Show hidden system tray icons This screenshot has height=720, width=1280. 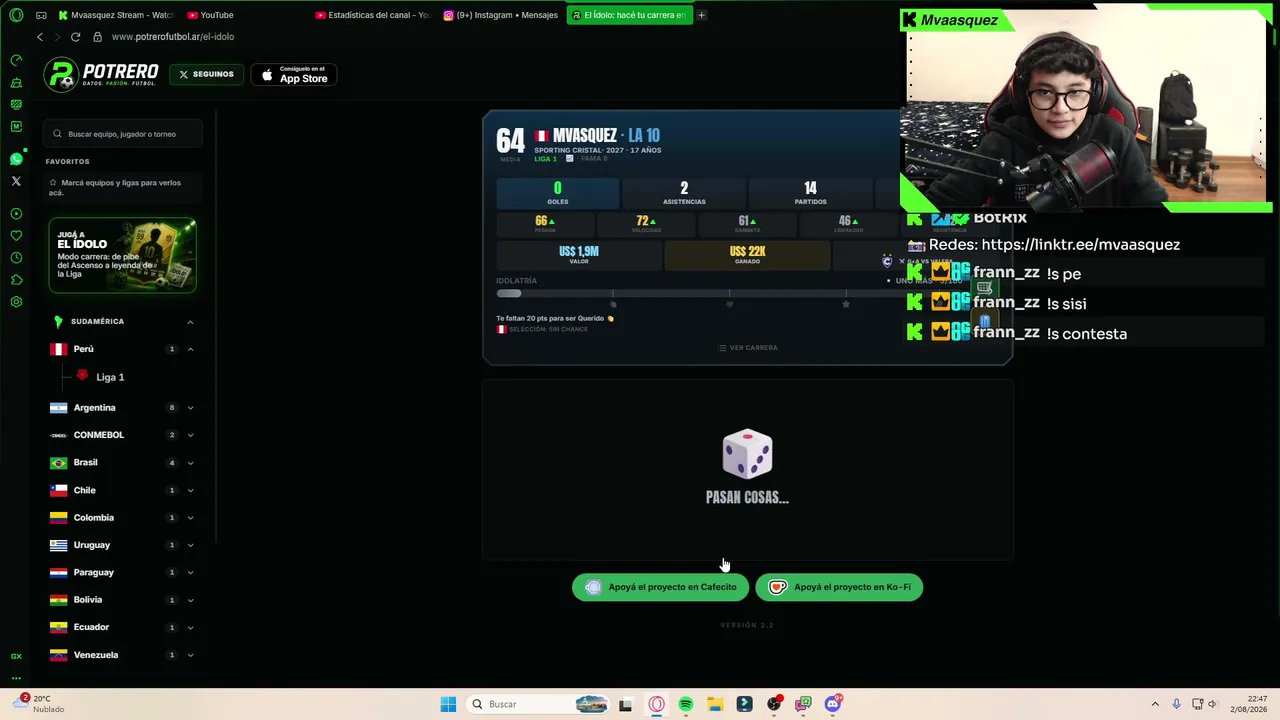tap(1155, 704)
